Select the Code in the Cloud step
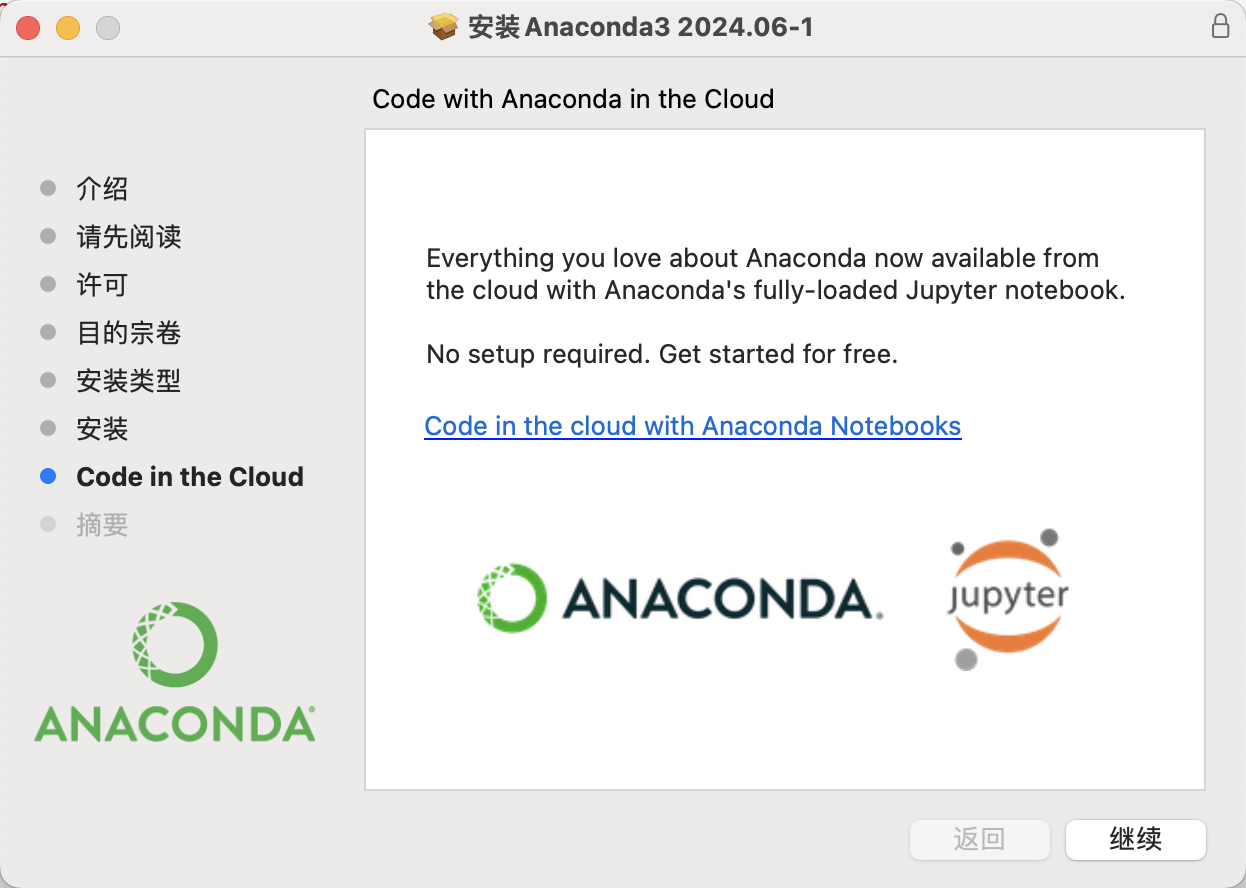The height and width of the screenshot is (888, 1246). [190, 477]
